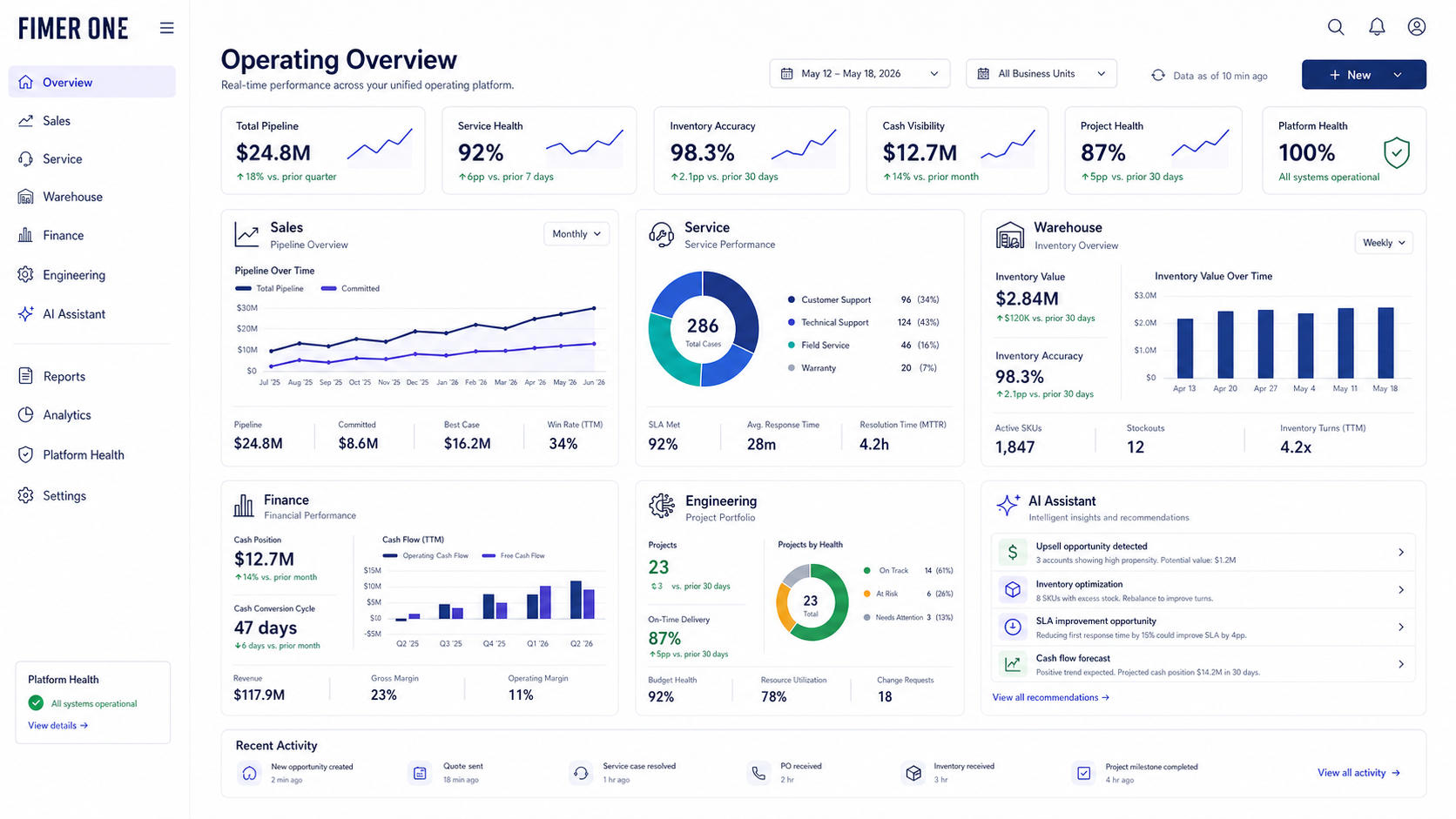Screen dimensions: 1456x819
Task: Click View all recommendations link
Action: click(1050, 697)
